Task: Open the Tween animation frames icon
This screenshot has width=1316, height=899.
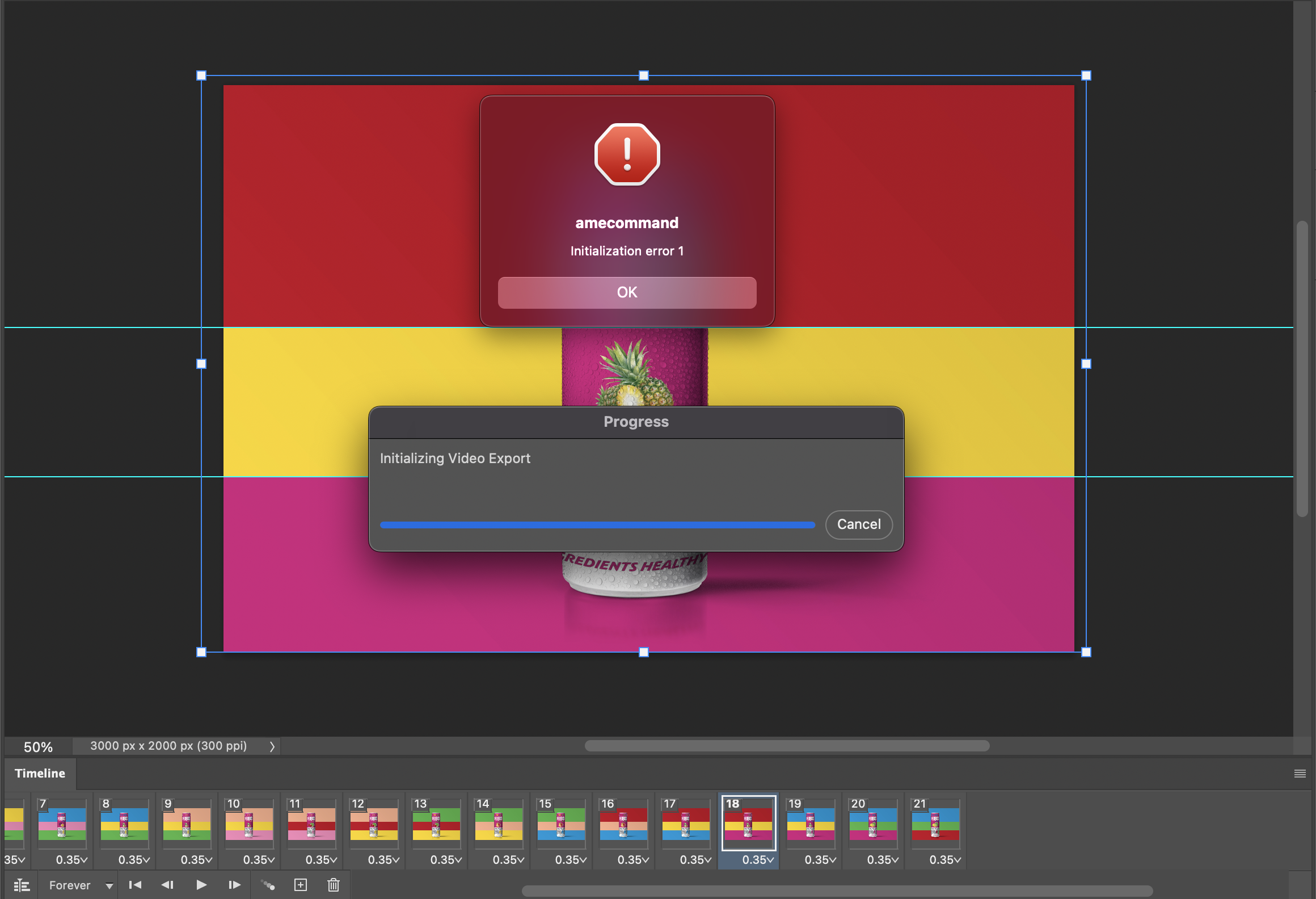Action: [268, 885]
